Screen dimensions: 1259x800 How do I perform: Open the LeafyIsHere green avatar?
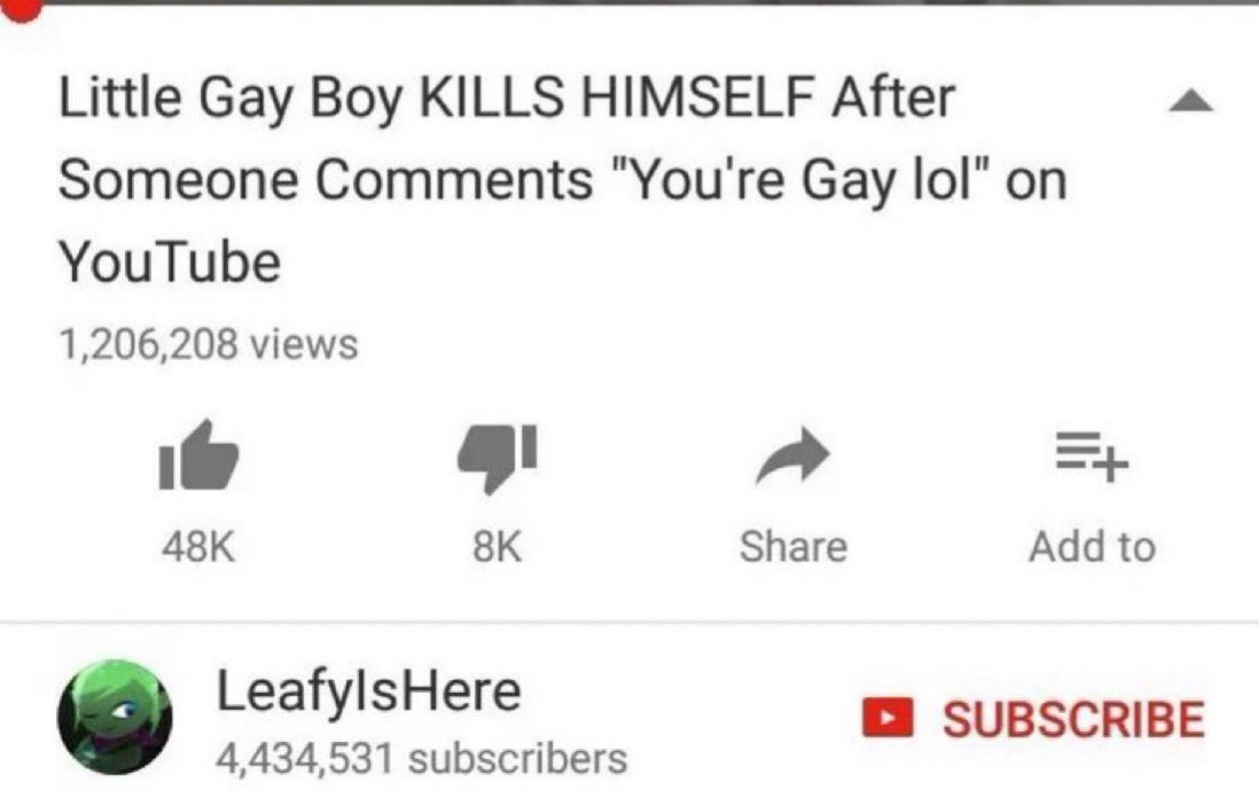[x=115, y=717]
